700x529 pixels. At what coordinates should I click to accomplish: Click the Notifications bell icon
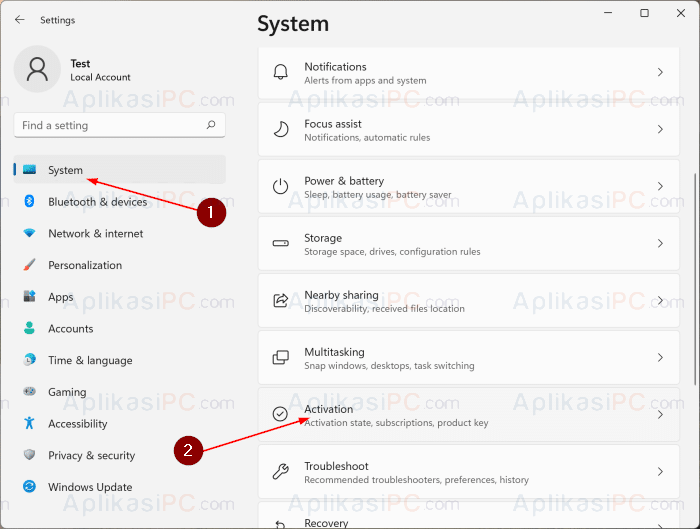tap(280, 72)
